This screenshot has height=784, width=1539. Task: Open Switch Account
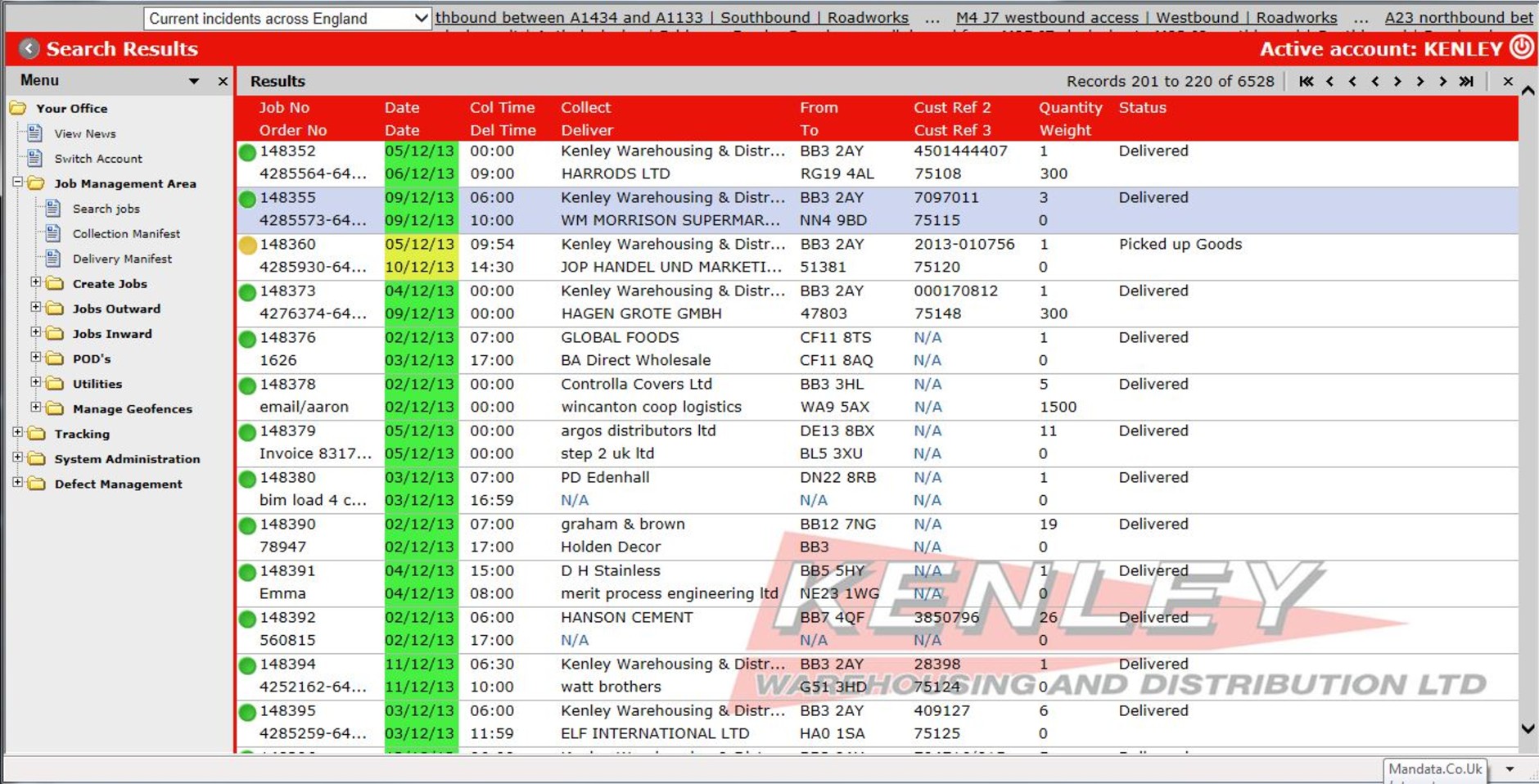coord(98,159)
